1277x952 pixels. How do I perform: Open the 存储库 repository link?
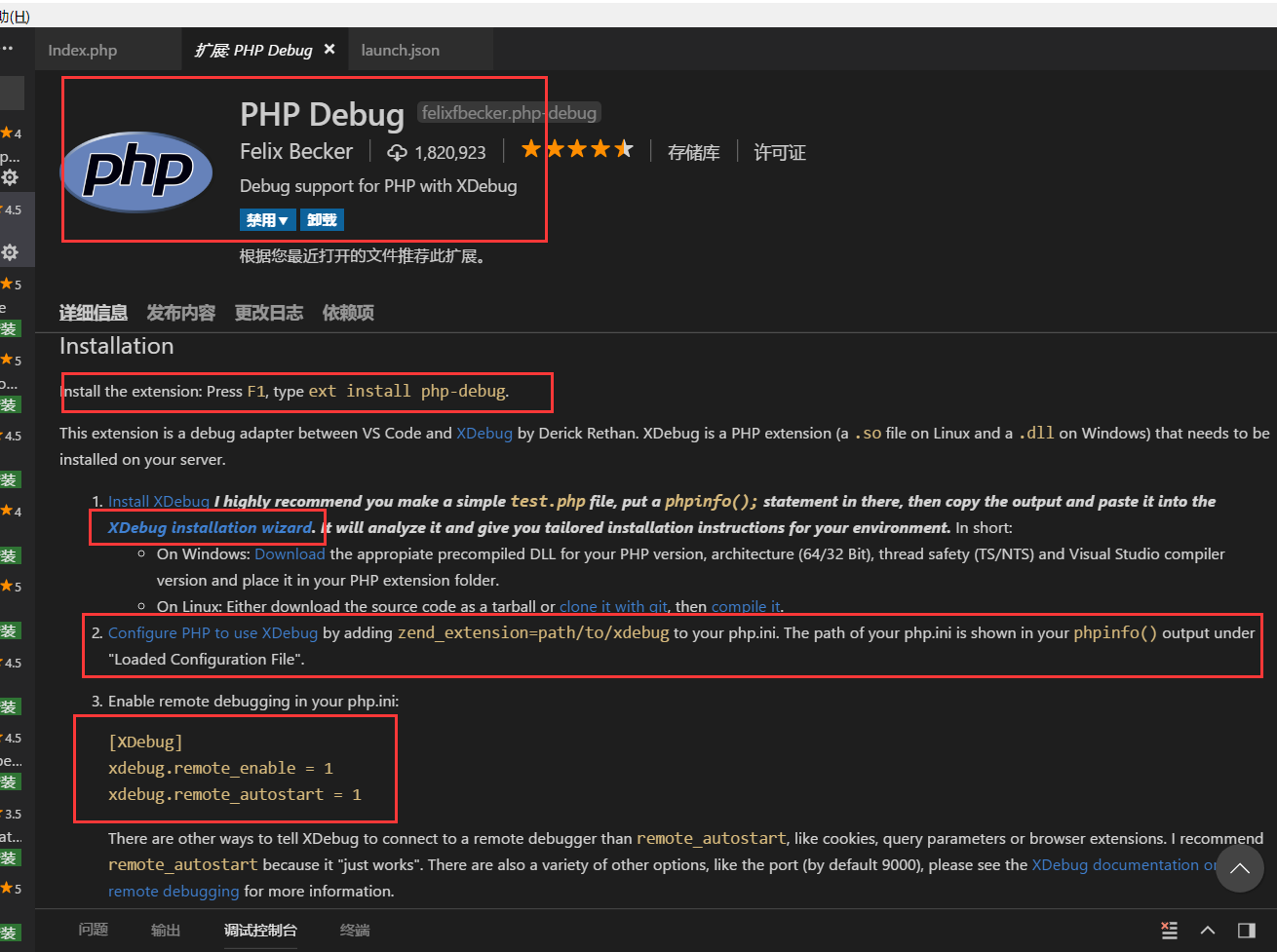point(693,152)
